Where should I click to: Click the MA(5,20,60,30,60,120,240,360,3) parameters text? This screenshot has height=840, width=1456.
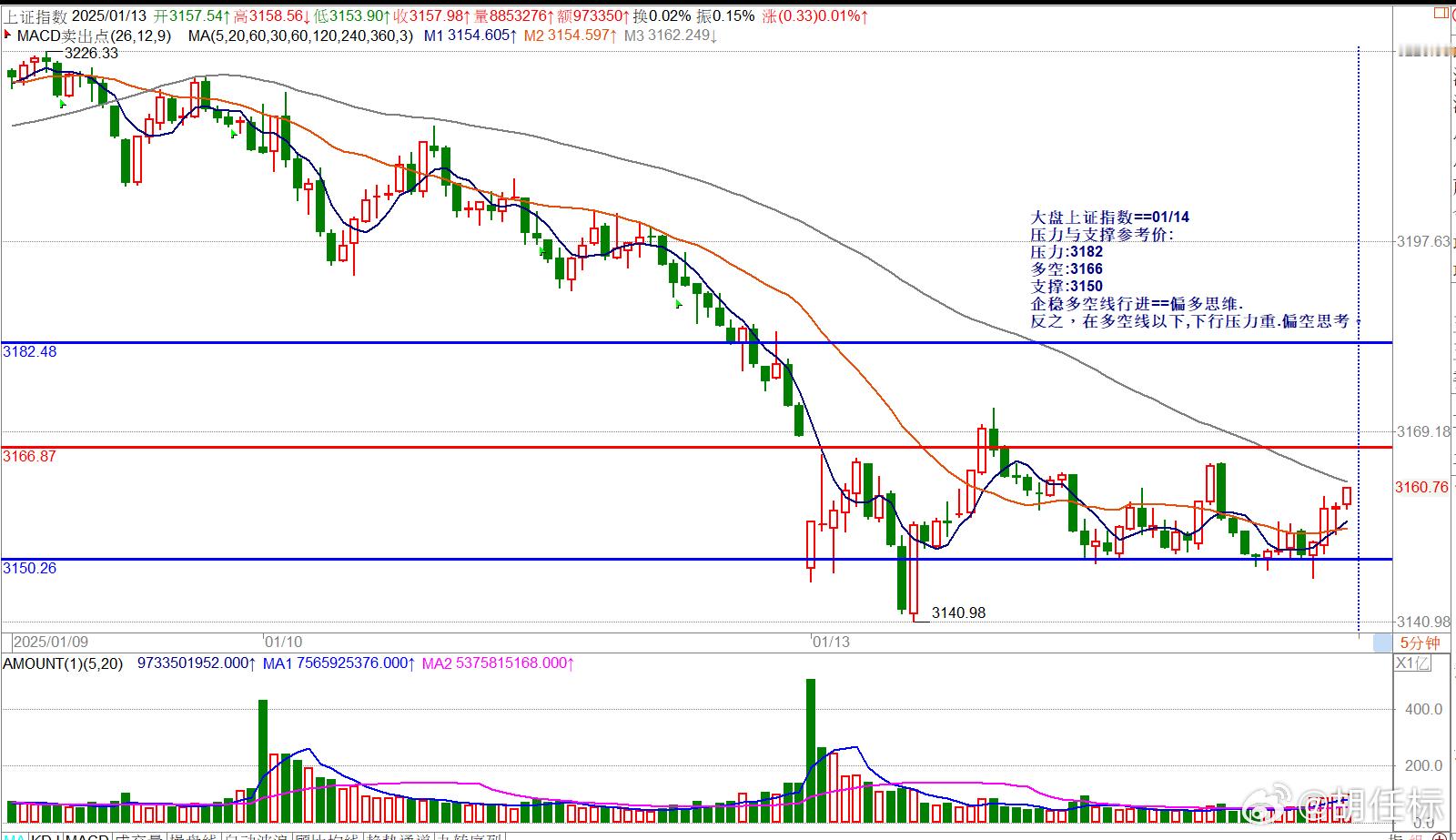300,36
